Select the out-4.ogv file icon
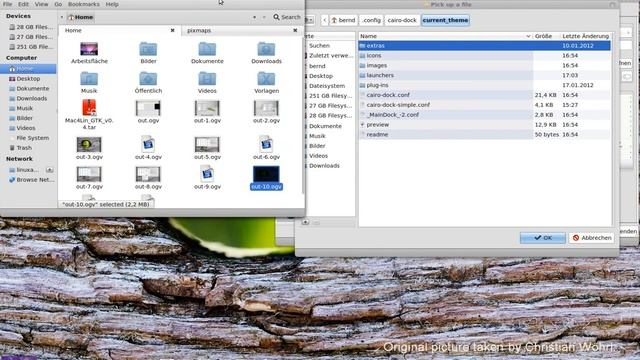Screen dimensions: 640x360 point(148,144)
